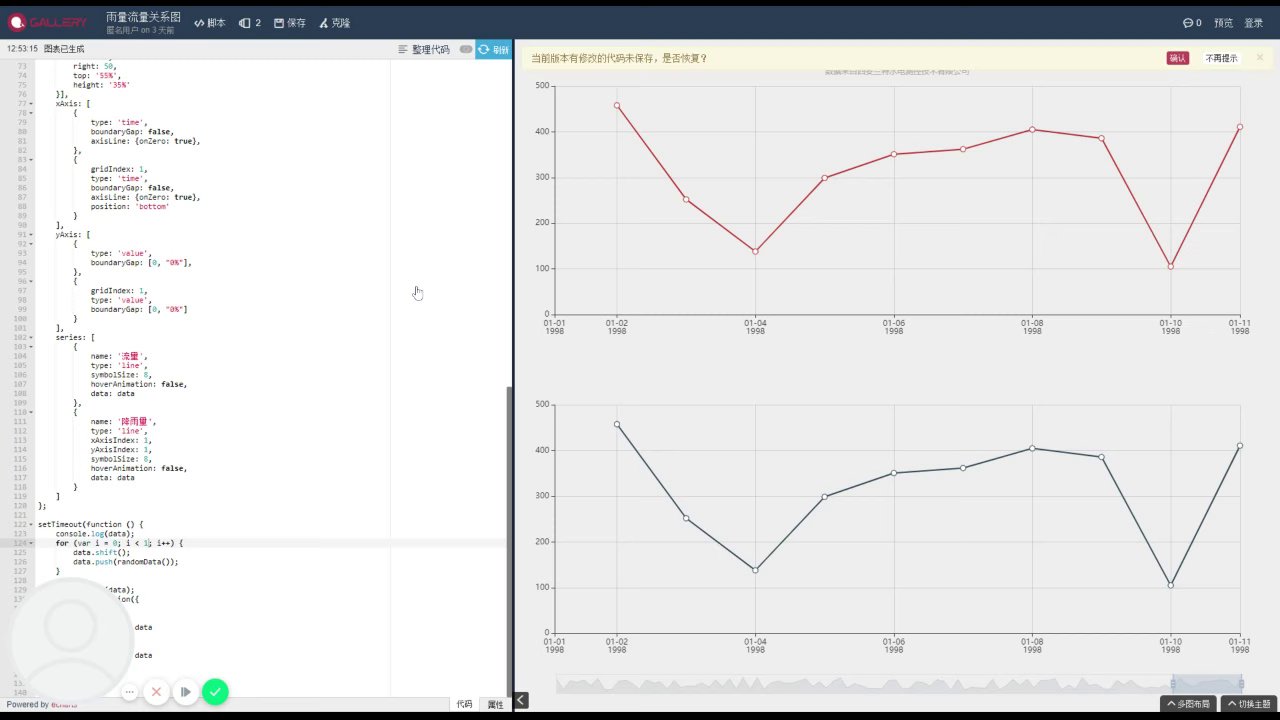Open 多图布局 multi-chart layout panel
1280x720 pixels.
pyautogui.click(x=1187, y=704)
